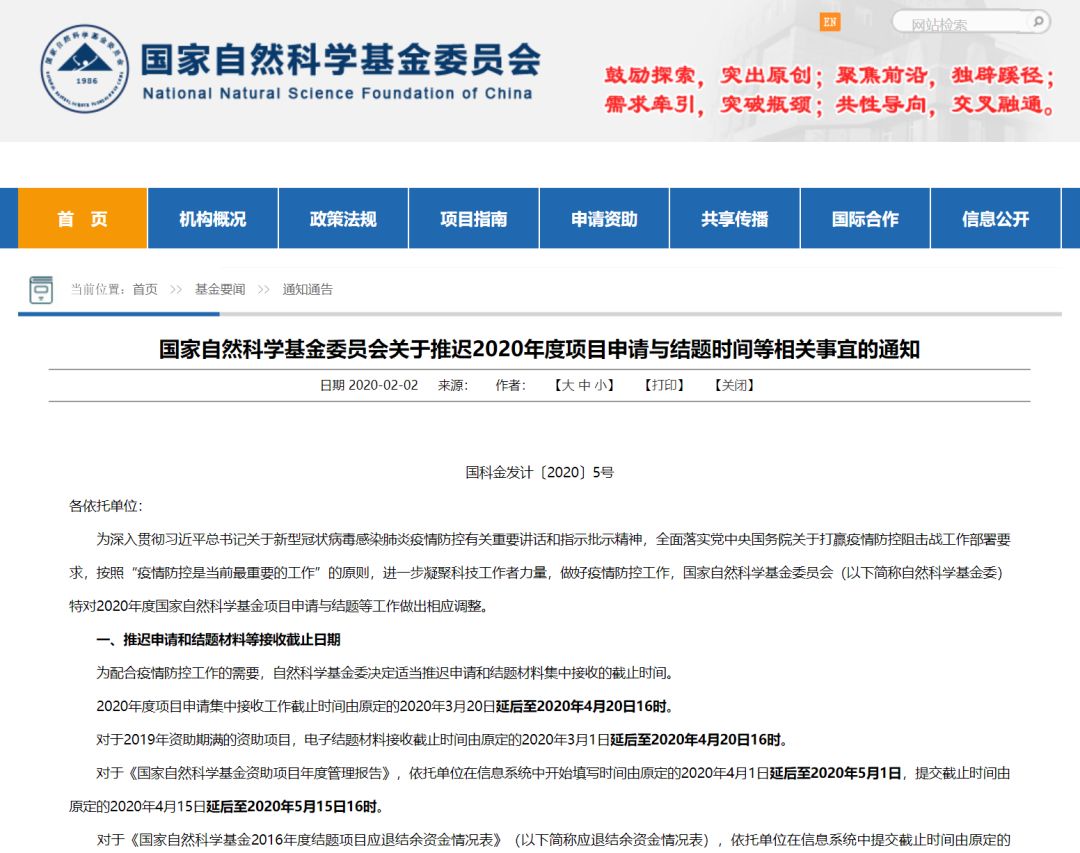Click the document number 国科金发计〔2020〕5号

[x=539, y=473]
